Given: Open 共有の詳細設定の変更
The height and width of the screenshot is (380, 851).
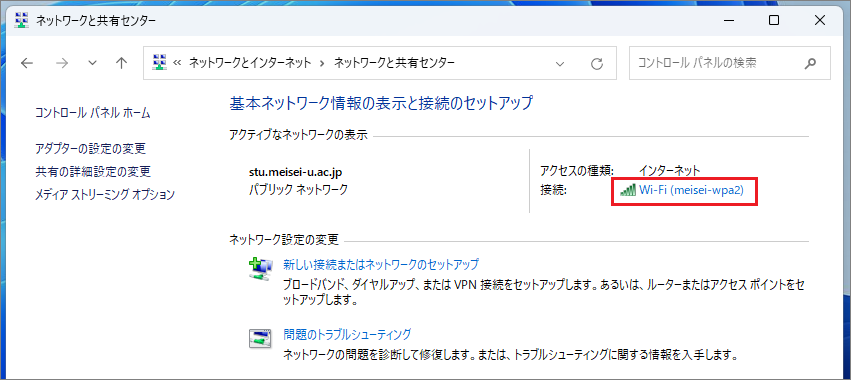Looking at the screenshot, I should pyautogui.click(x=93, y=172).
